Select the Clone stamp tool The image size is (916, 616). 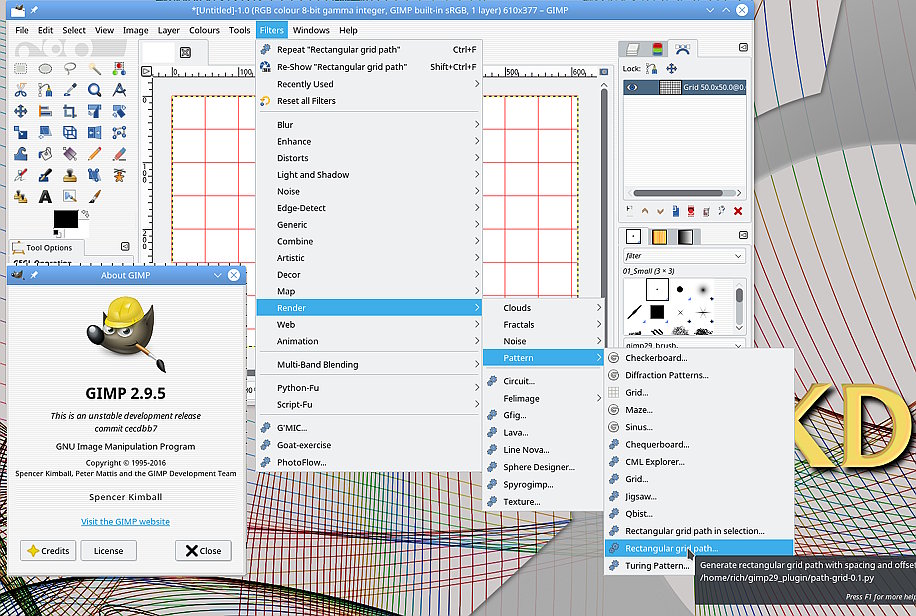click(x=70, y=175)
